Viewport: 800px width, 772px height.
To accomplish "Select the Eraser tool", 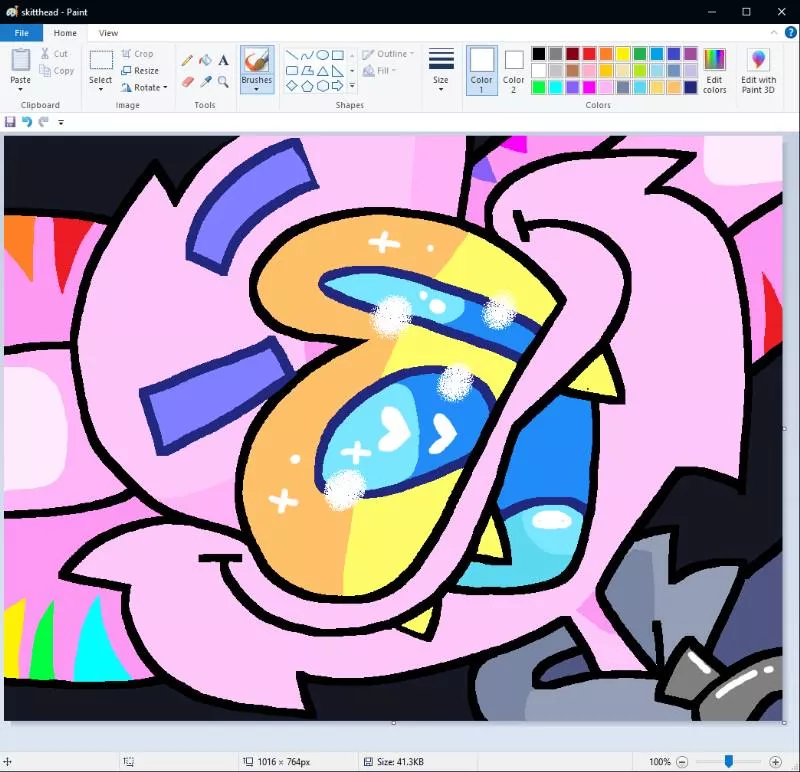I will pyautogui.click(x=187, y=82).
